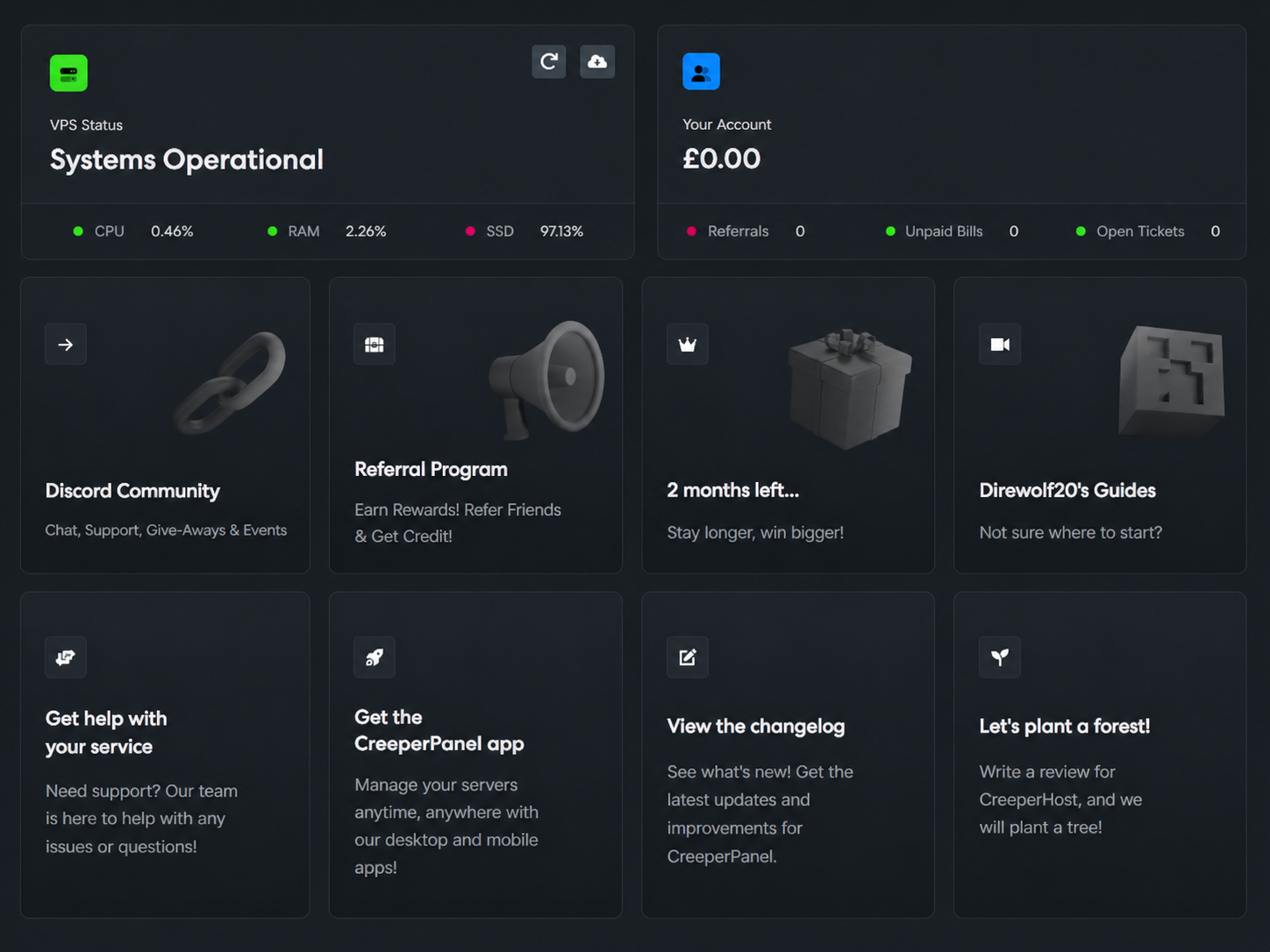Click the CPU value 0.46%
The image size is (1270, 952).
[x=172, y=231]
